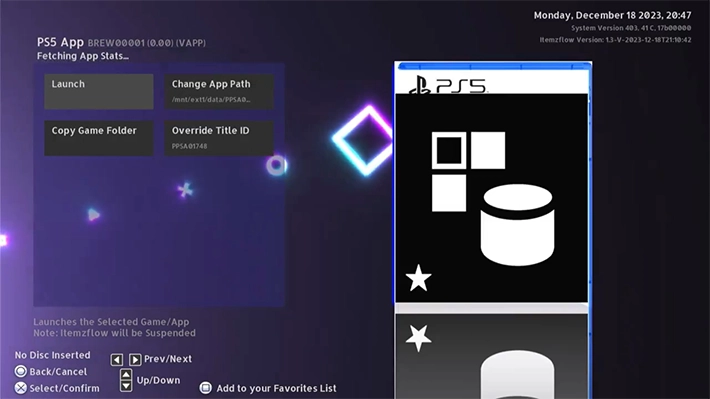The width and height of the screenshot is (710, 399).
Task: Click the 'No Disc Inserted' status text
Action: click(53, 355)
